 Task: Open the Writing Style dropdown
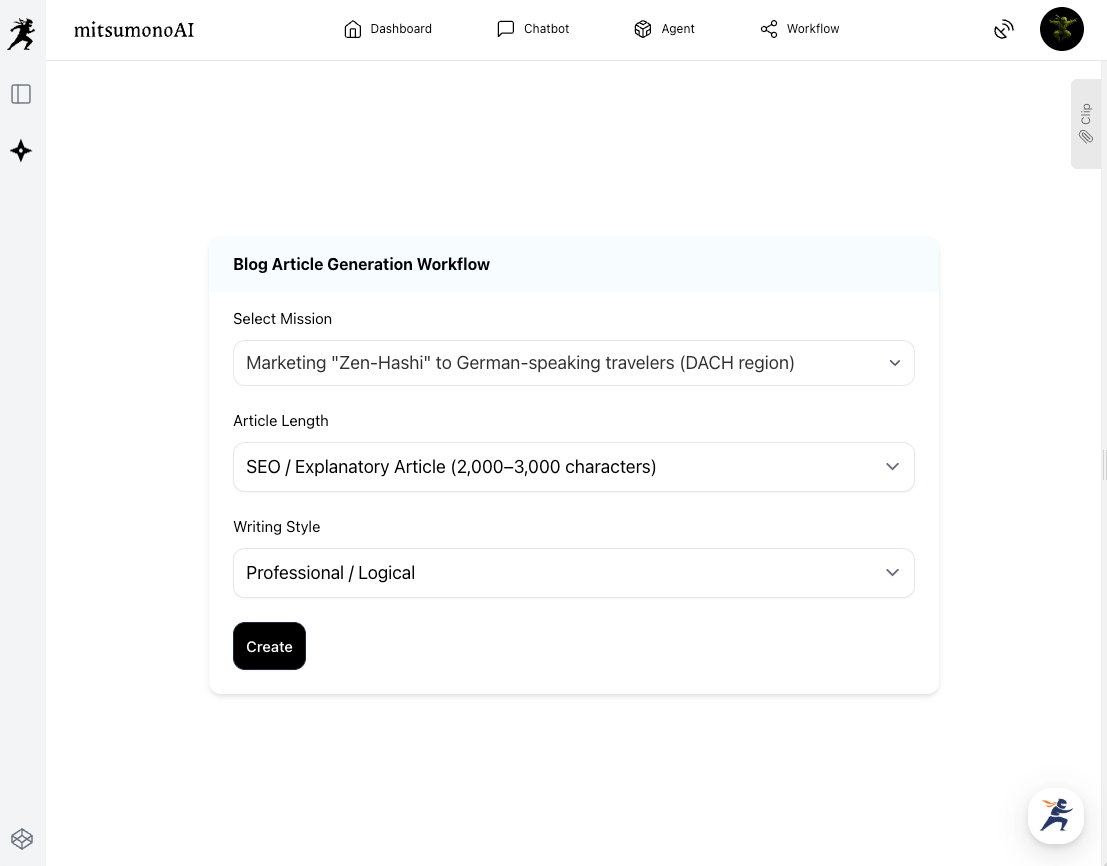[x=573, y=573]
